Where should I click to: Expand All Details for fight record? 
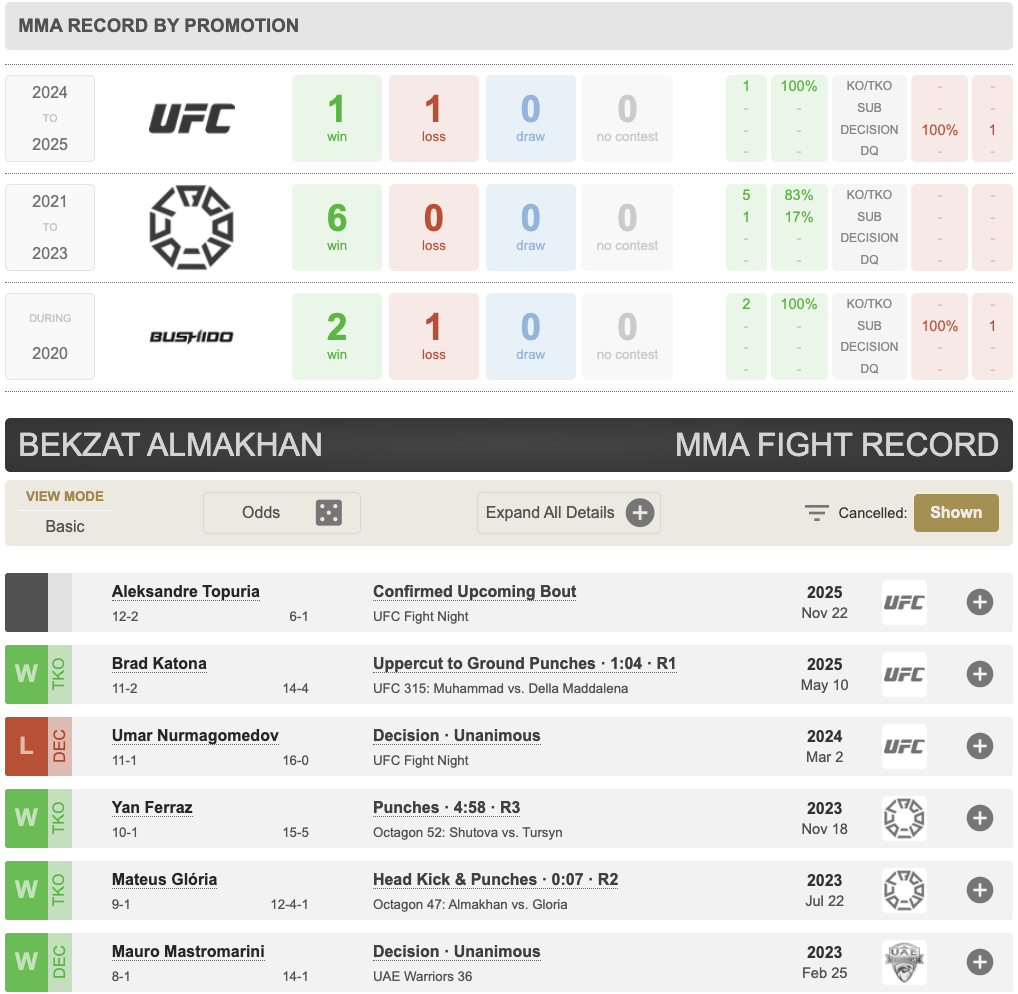568,513
